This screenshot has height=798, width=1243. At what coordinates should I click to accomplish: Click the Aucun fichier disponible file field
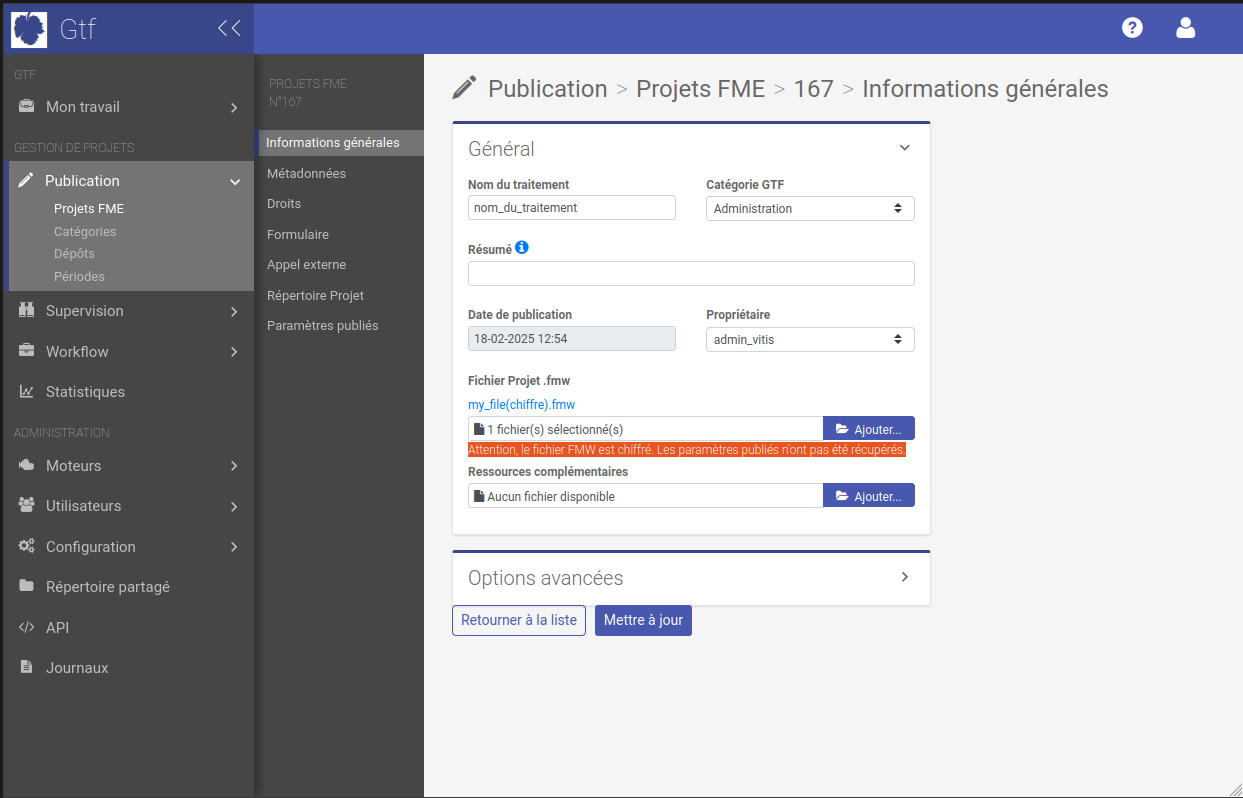click(645, 496)
